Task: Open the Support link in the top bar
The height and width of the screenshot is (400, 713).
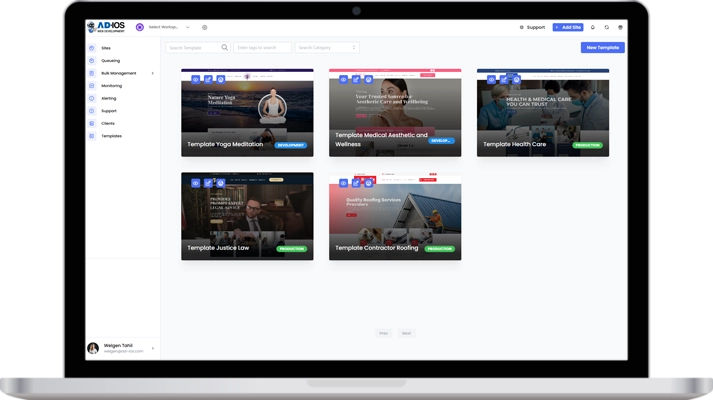Action: [x=532, y=27]
